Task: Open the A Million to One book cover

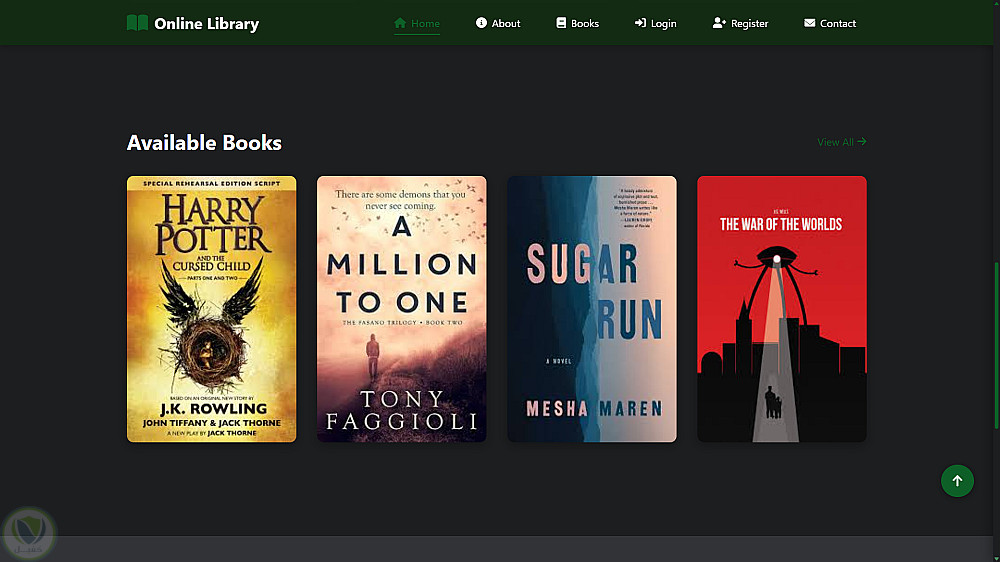Action: (402, 309)
